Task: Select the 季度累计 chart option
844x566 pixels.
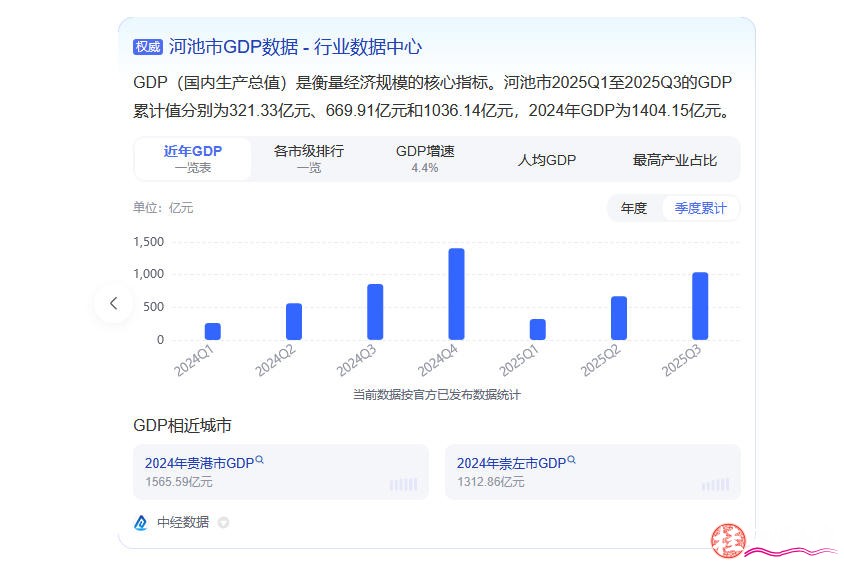Action: click(x=700, y=208)
